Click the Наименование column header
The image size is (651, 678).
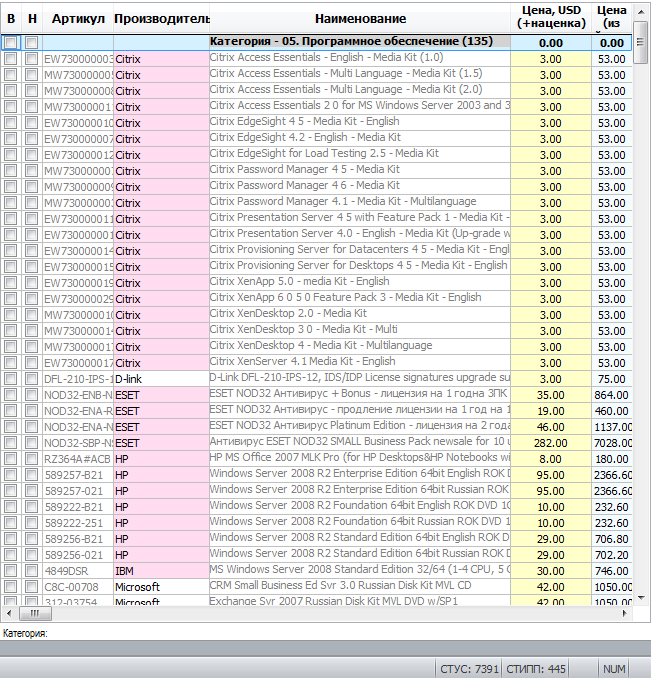[x=360, y=19]
